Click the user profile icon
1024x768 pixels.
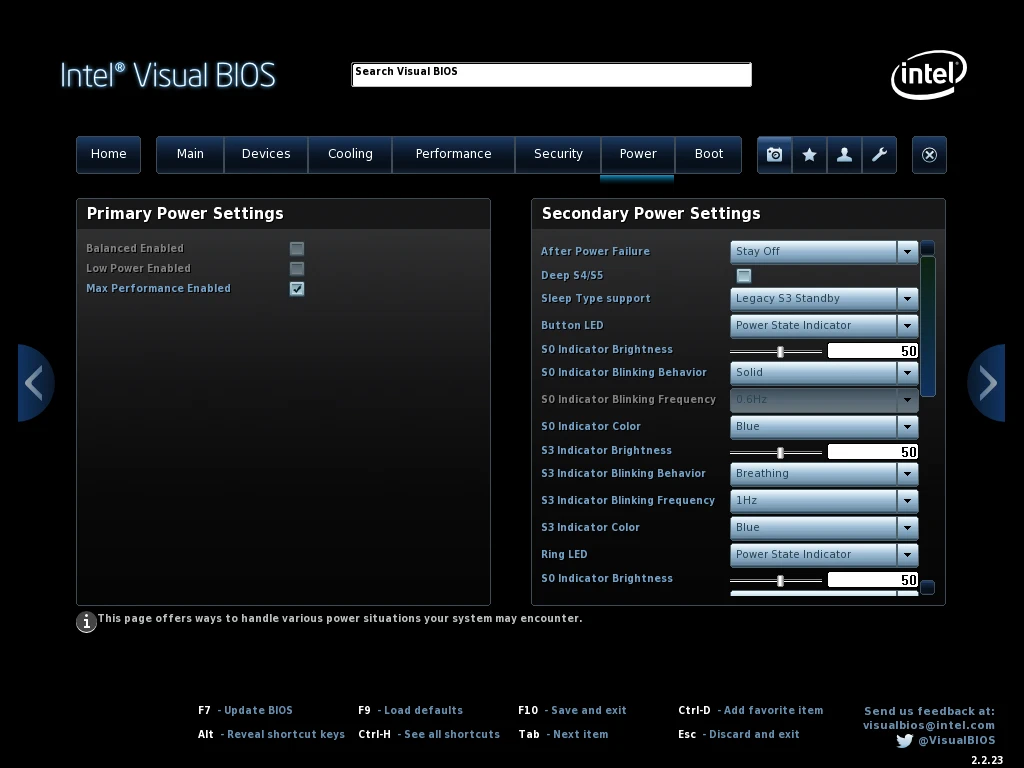[x=844, y=155]
